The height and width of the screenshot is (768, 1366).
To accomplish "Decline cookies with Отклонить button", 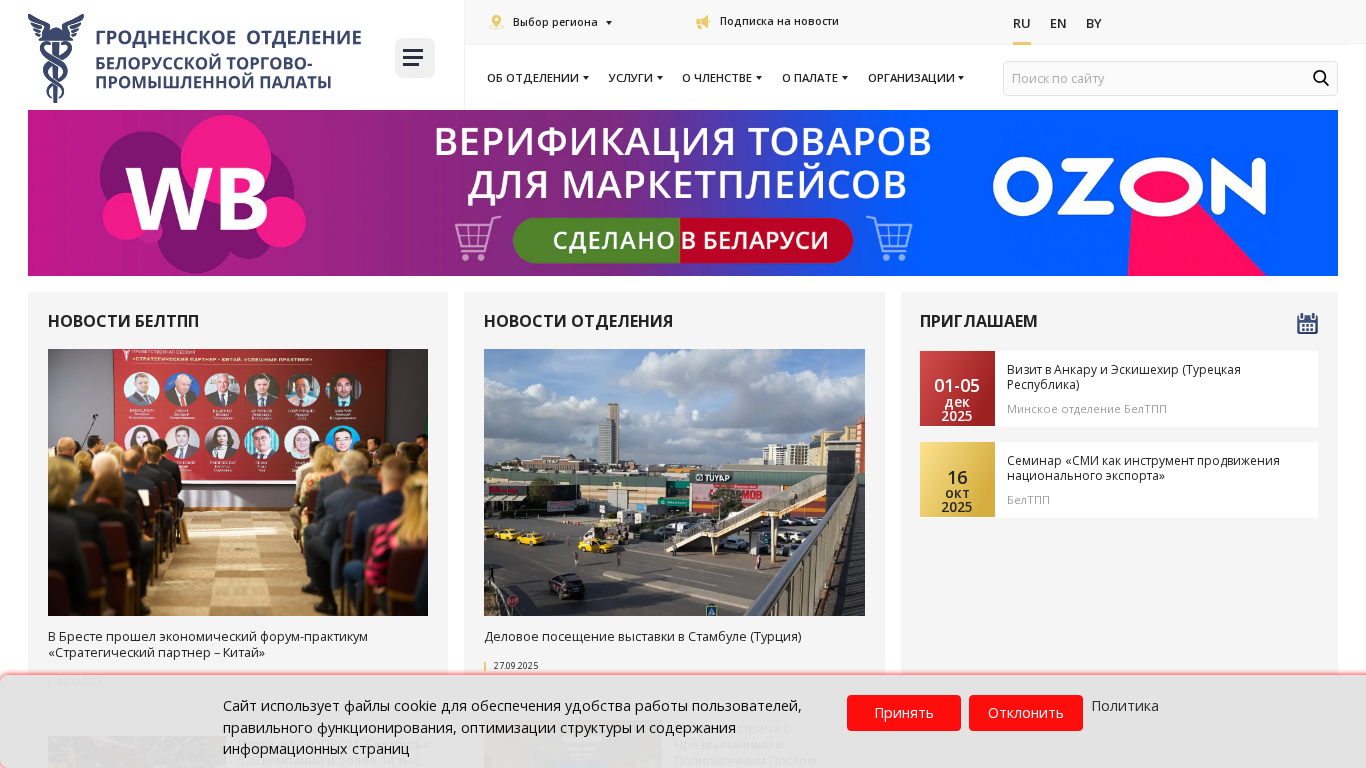I will [x=1026, y=713].
